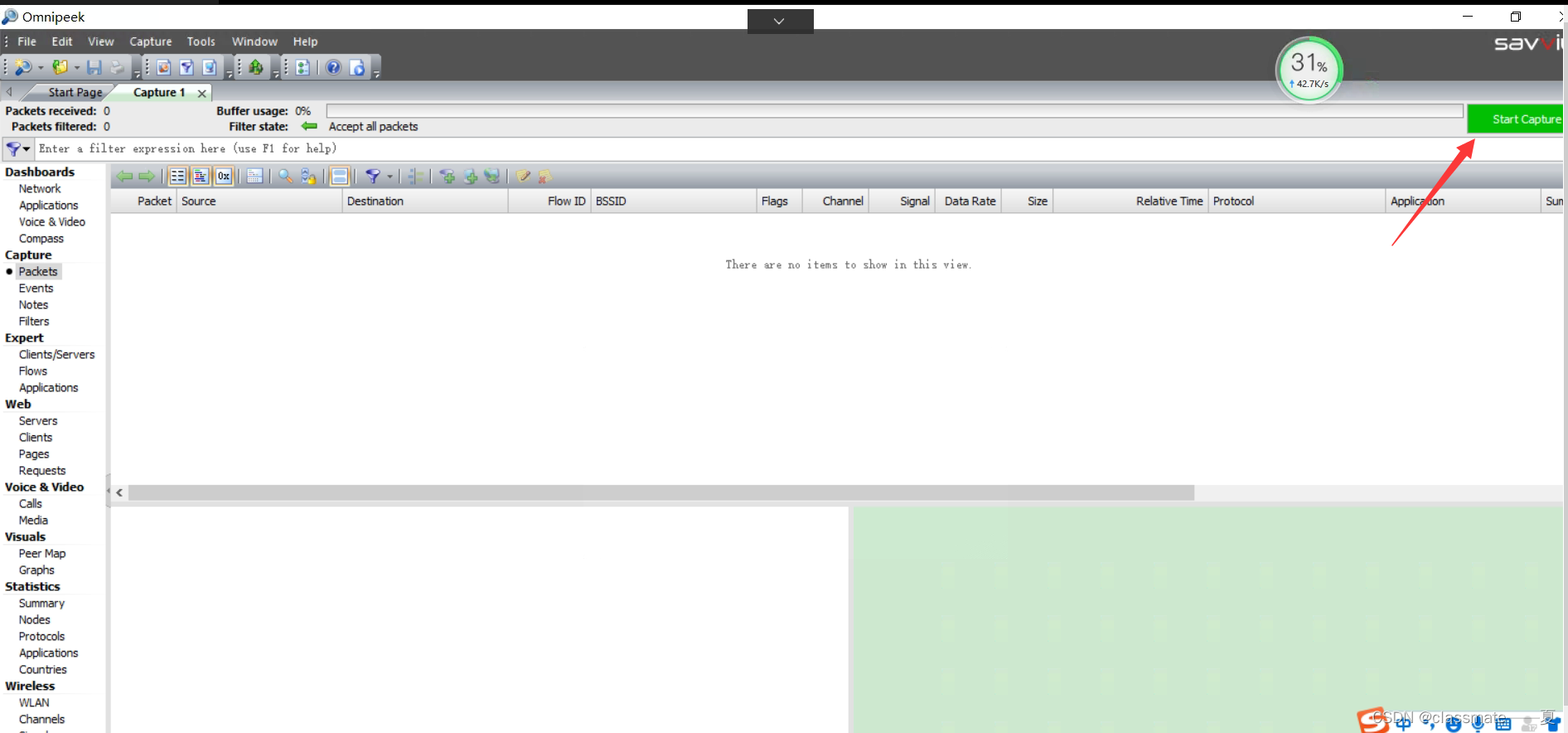This screenshot has width=1568, height=733.
Task: Click the resolve names globe icon
Action: (492, 176)
